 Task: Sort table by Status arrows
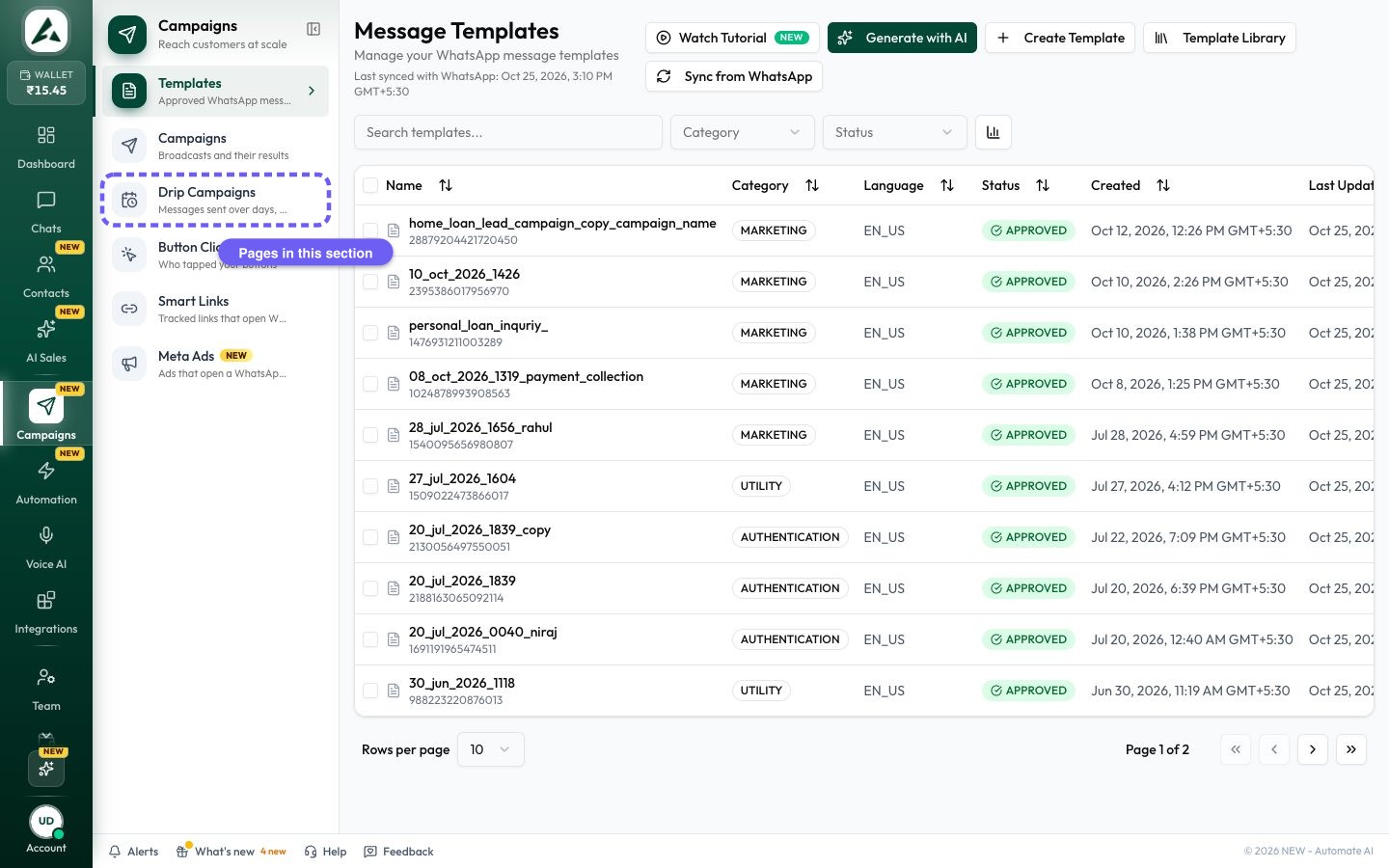[1043, 185]
